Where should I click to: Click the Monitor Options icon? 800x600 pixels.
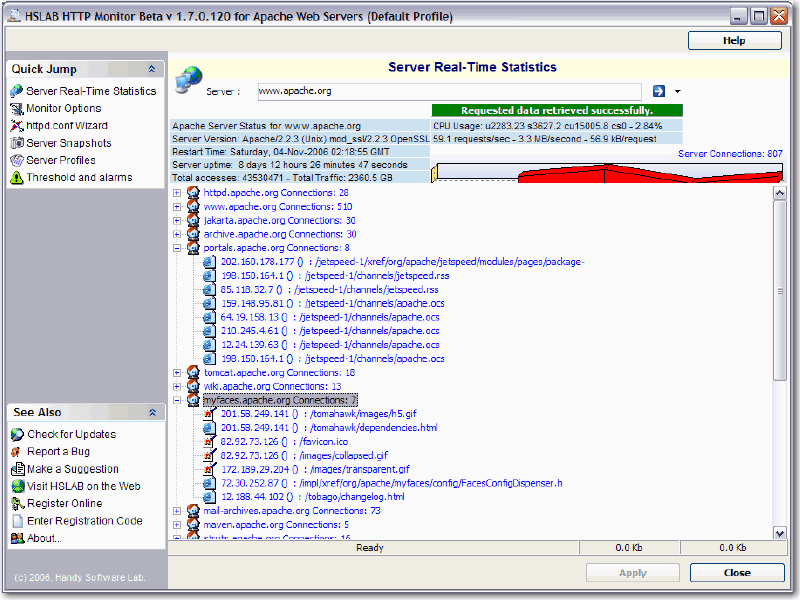[17, 109]
